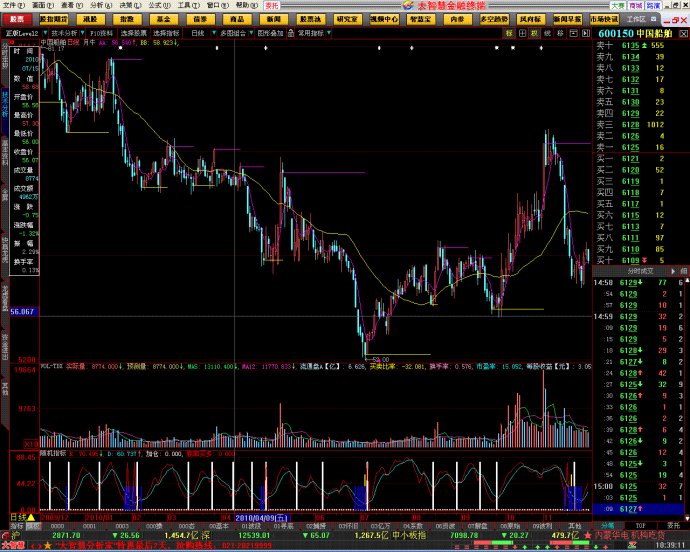Open the 股指期货 section
The image size is (690, 552).
[54, 19]
